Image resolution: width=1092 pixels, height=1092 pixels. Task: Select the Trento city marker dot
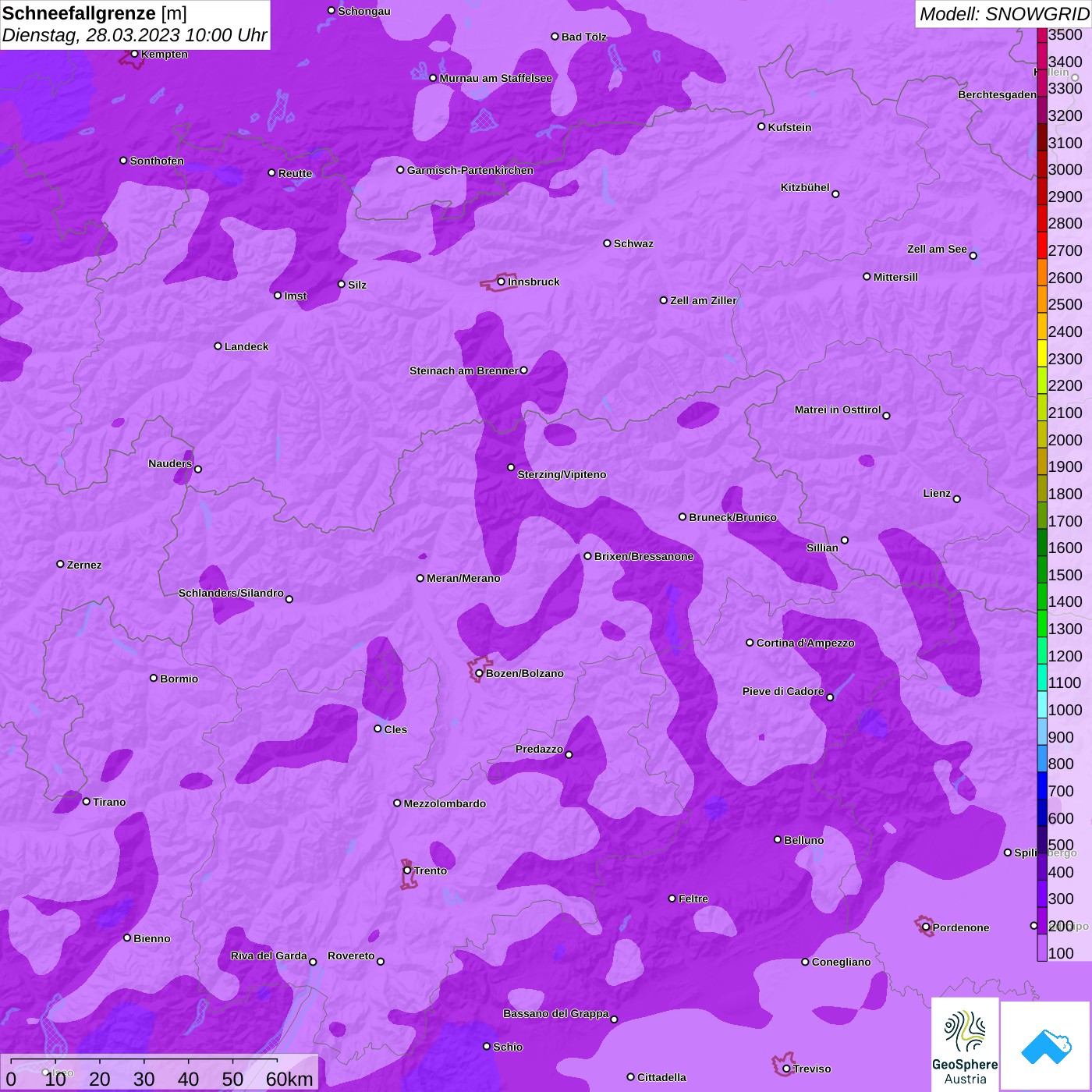click(x=407, y=870)
